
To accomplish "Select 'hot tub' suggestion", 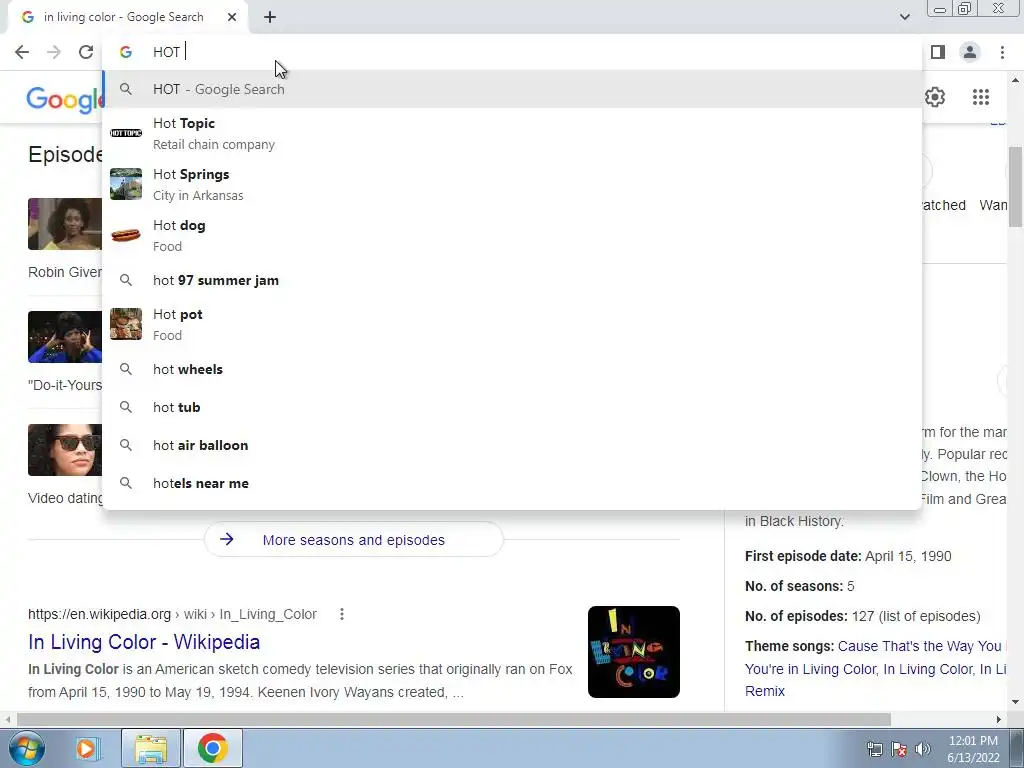I will [x=512, y=407].
